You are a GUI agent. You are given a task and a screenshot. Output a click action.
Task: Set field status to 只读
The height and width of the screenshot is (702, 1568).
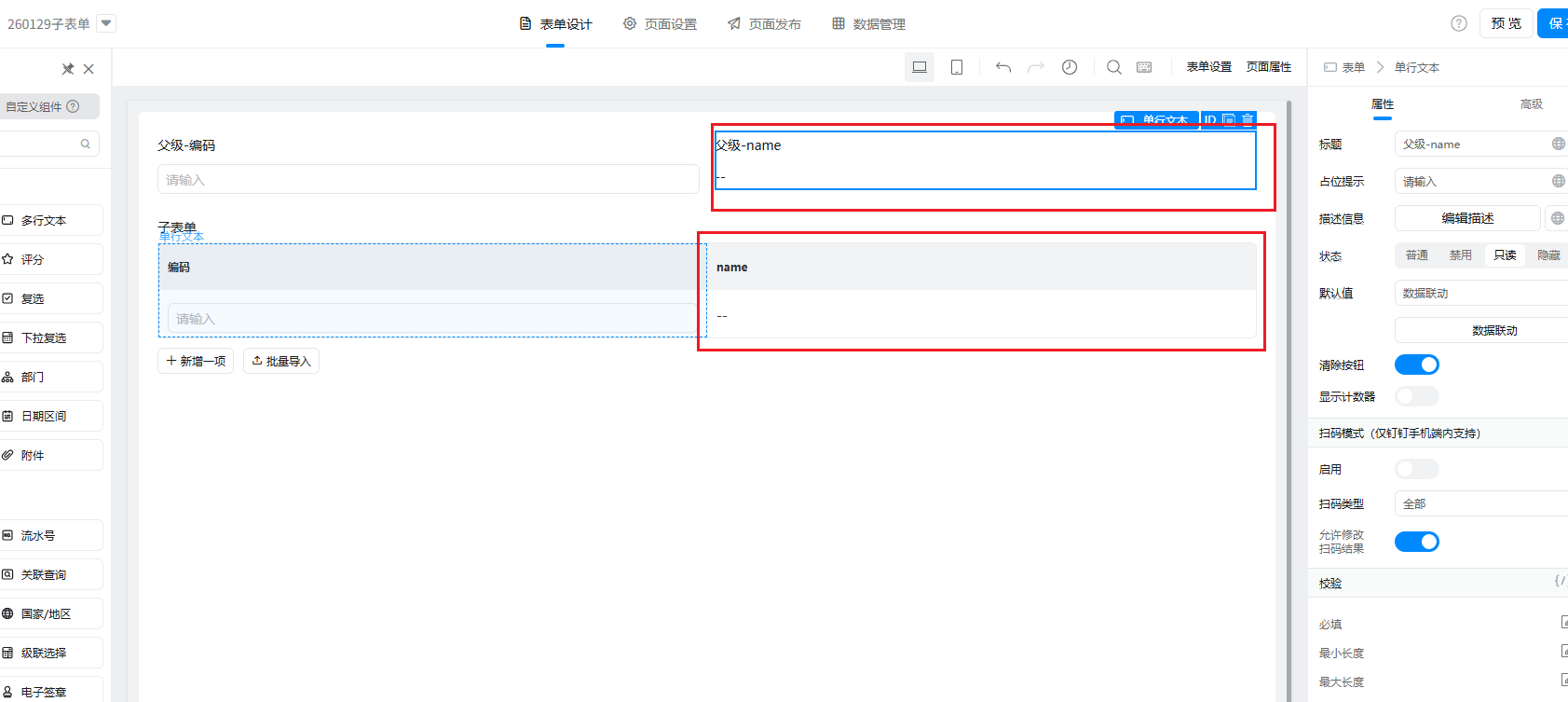click(x=1505, y=255)
